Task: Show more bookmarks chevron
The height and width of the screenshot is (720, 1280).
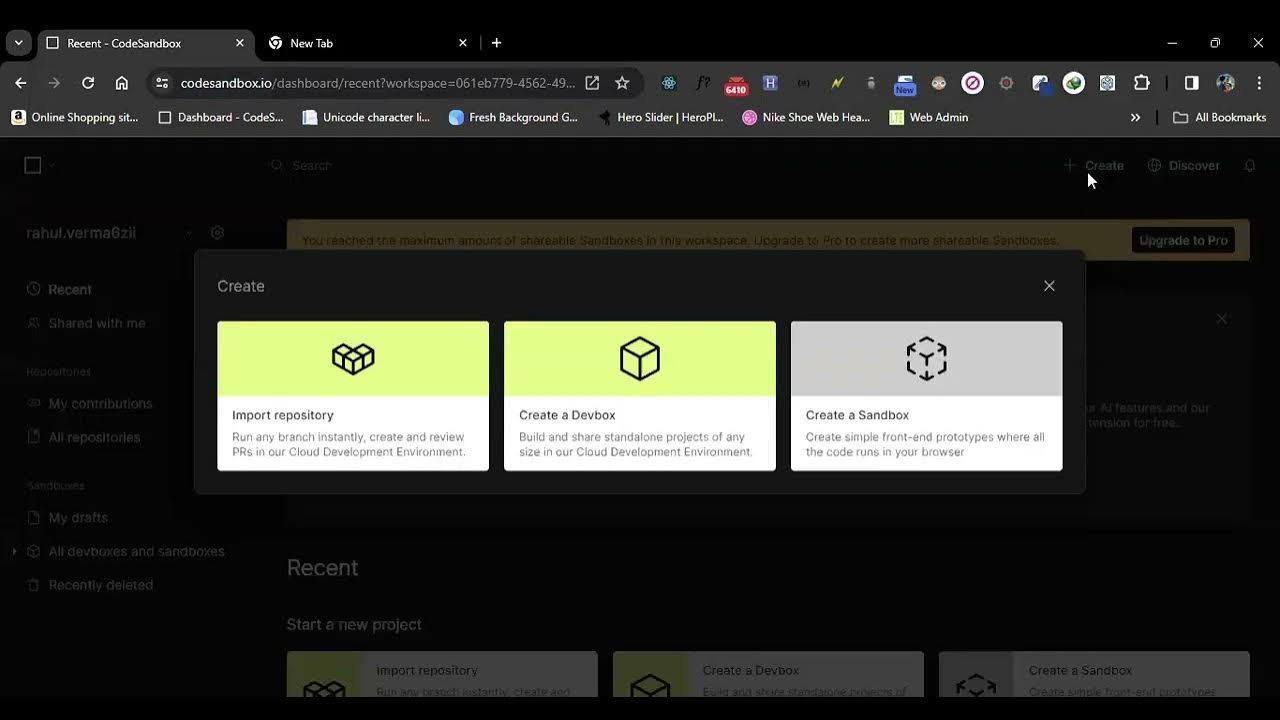Action: tap(1135, 117)
